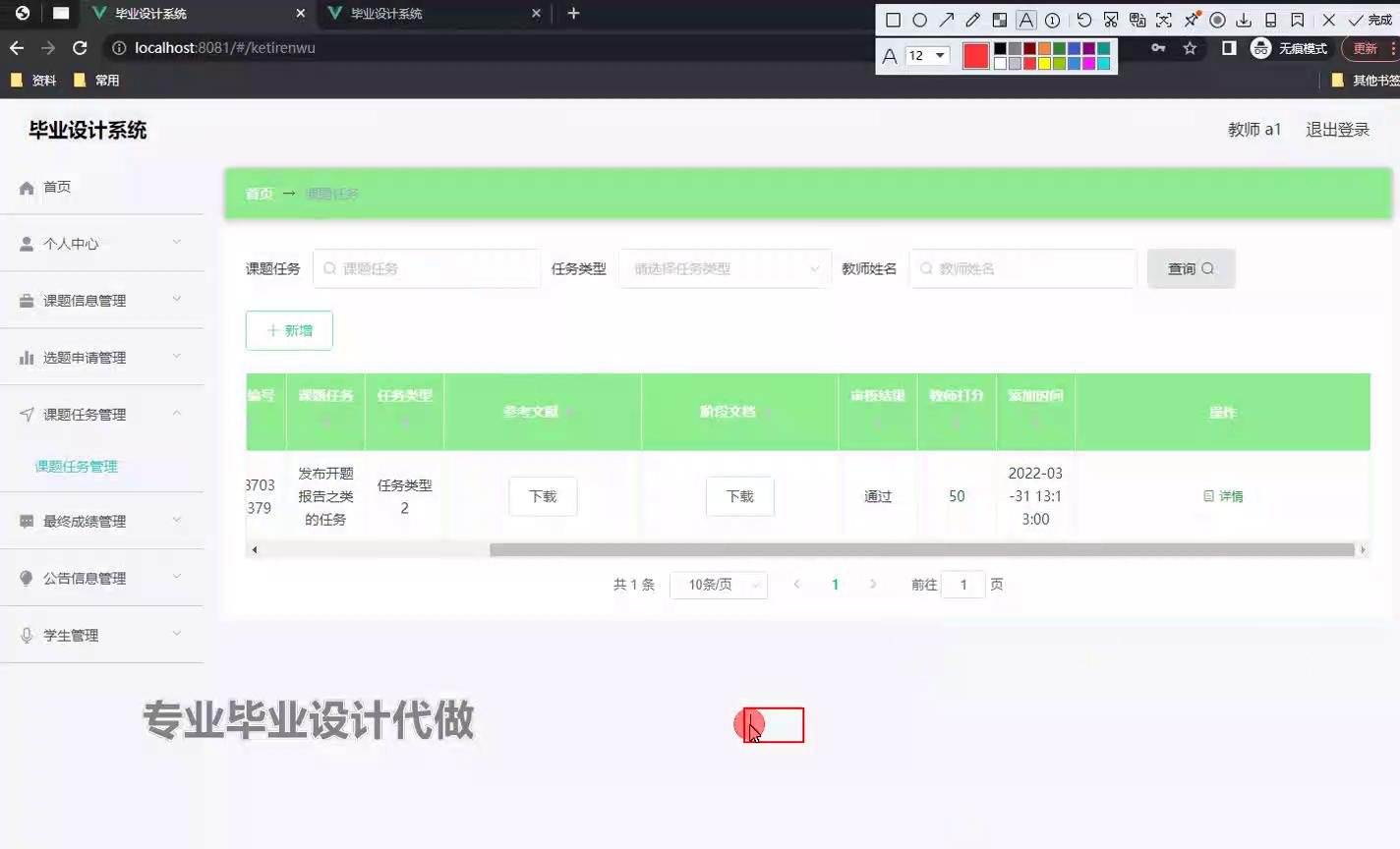This screenshot has width=1400, height=849.
Task: Click the 课题任务 search input field
Action: (x=427, y=268)
